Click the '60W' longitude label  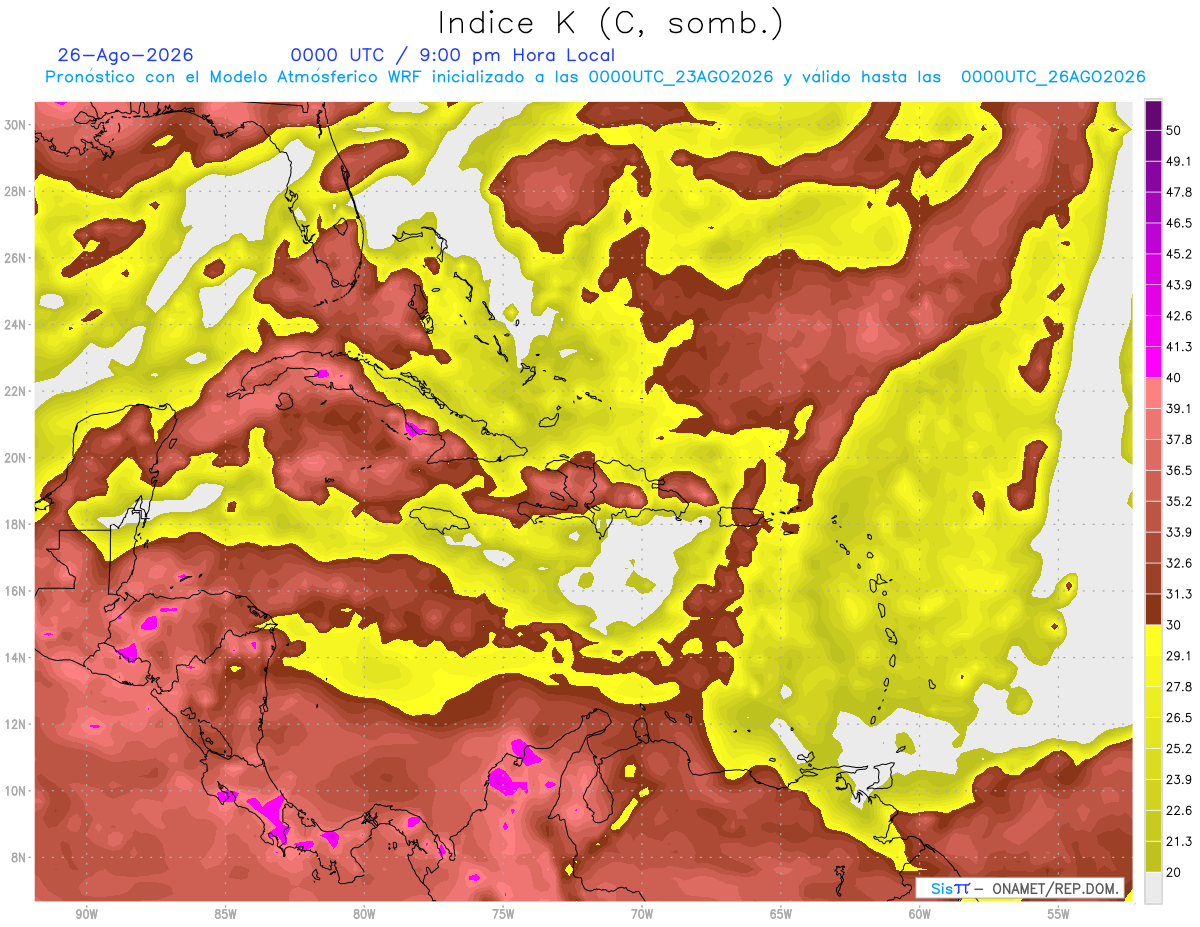tap(920, 914)
